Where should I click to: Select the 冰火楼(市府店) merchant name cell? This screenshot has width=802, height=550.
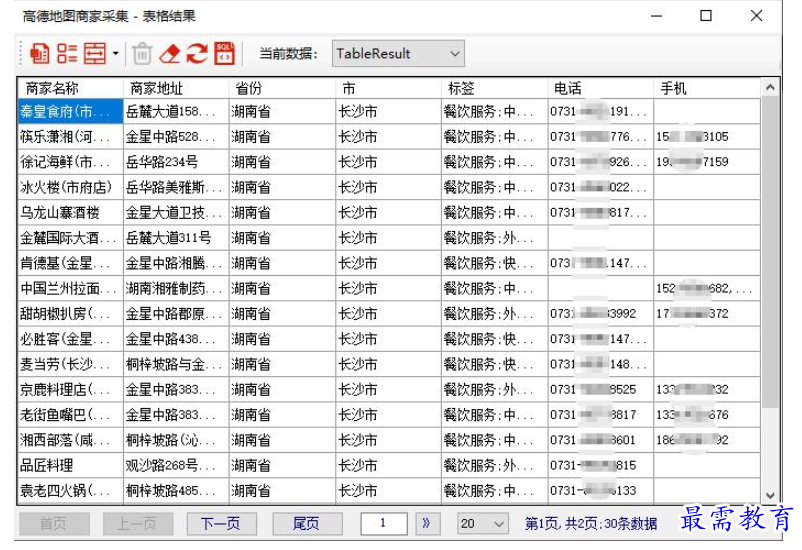(70, 187)
